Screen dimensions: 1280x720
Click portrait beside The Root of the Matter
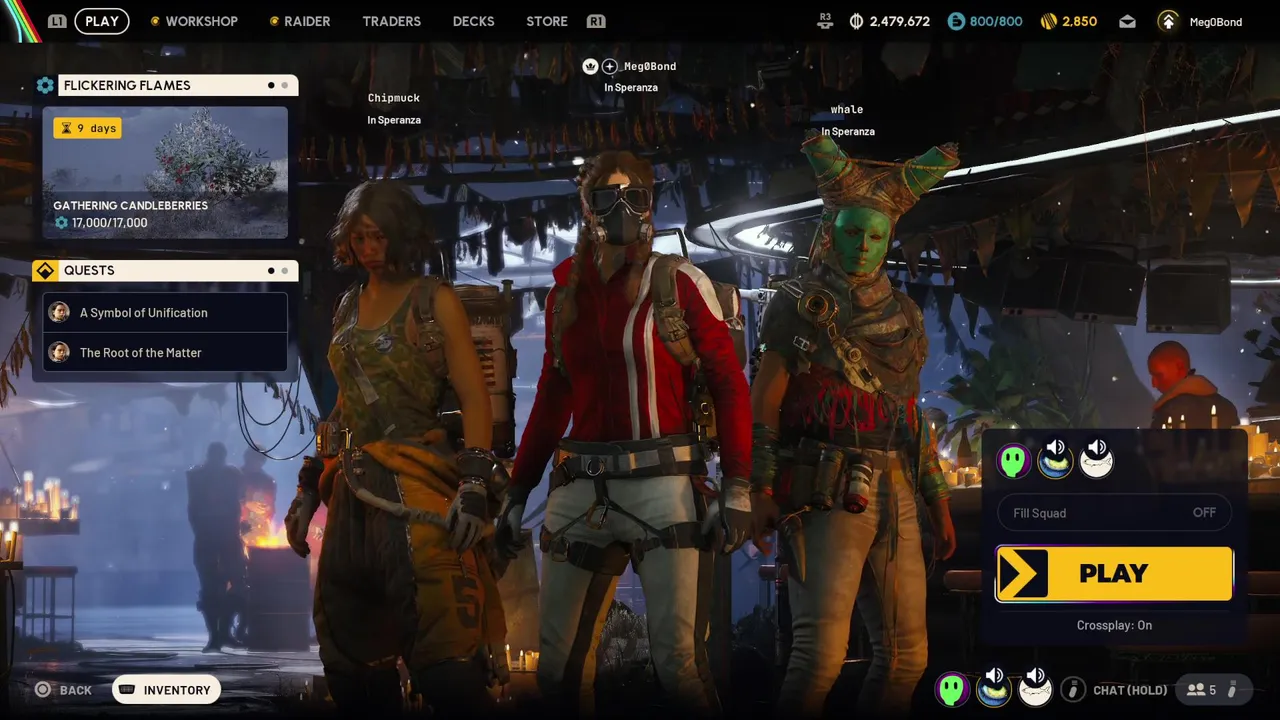tap(60, 353)
